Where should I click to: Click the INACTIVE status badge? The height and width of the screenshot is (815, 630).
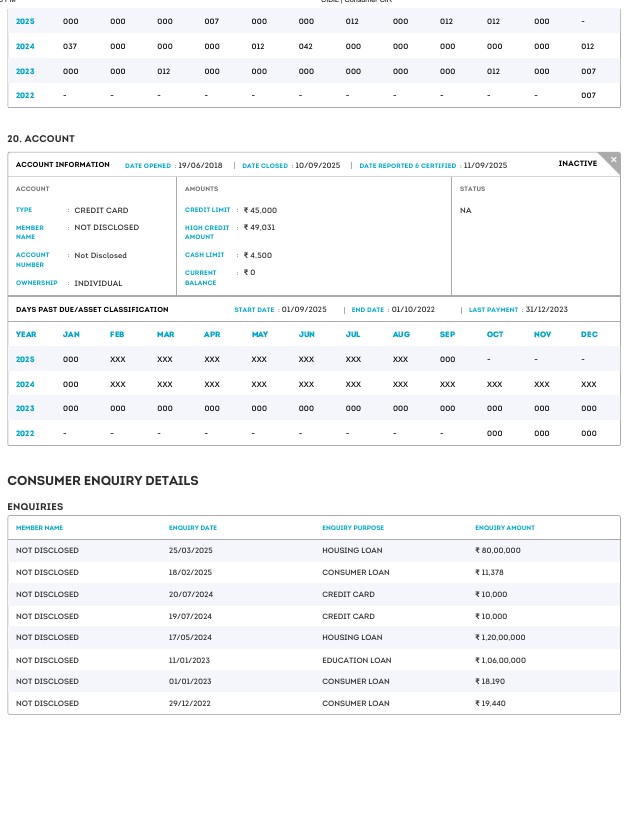(x=577, y=164)
